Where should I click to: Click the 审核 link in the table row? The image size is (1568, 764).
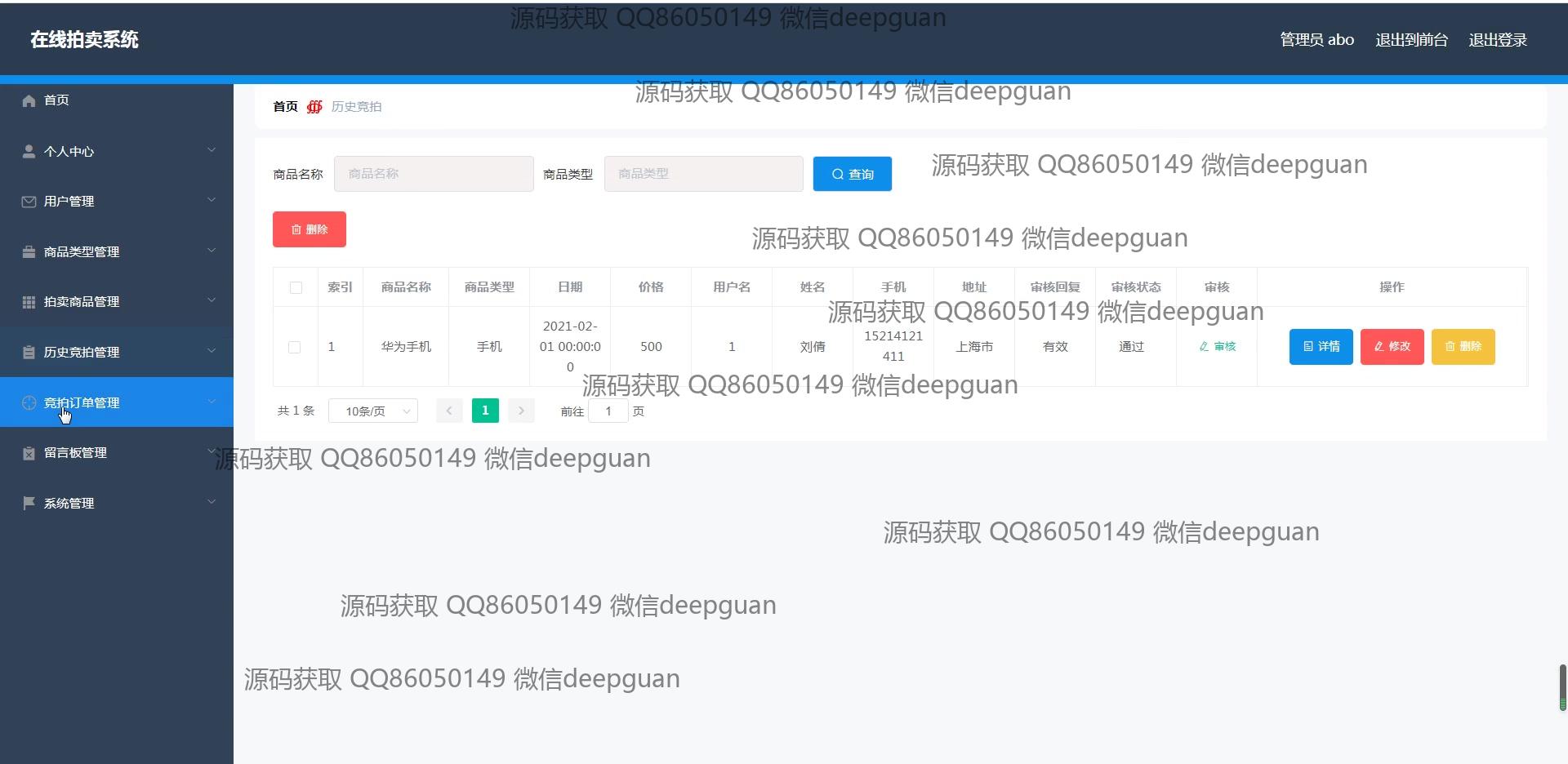pos(1217,347)
